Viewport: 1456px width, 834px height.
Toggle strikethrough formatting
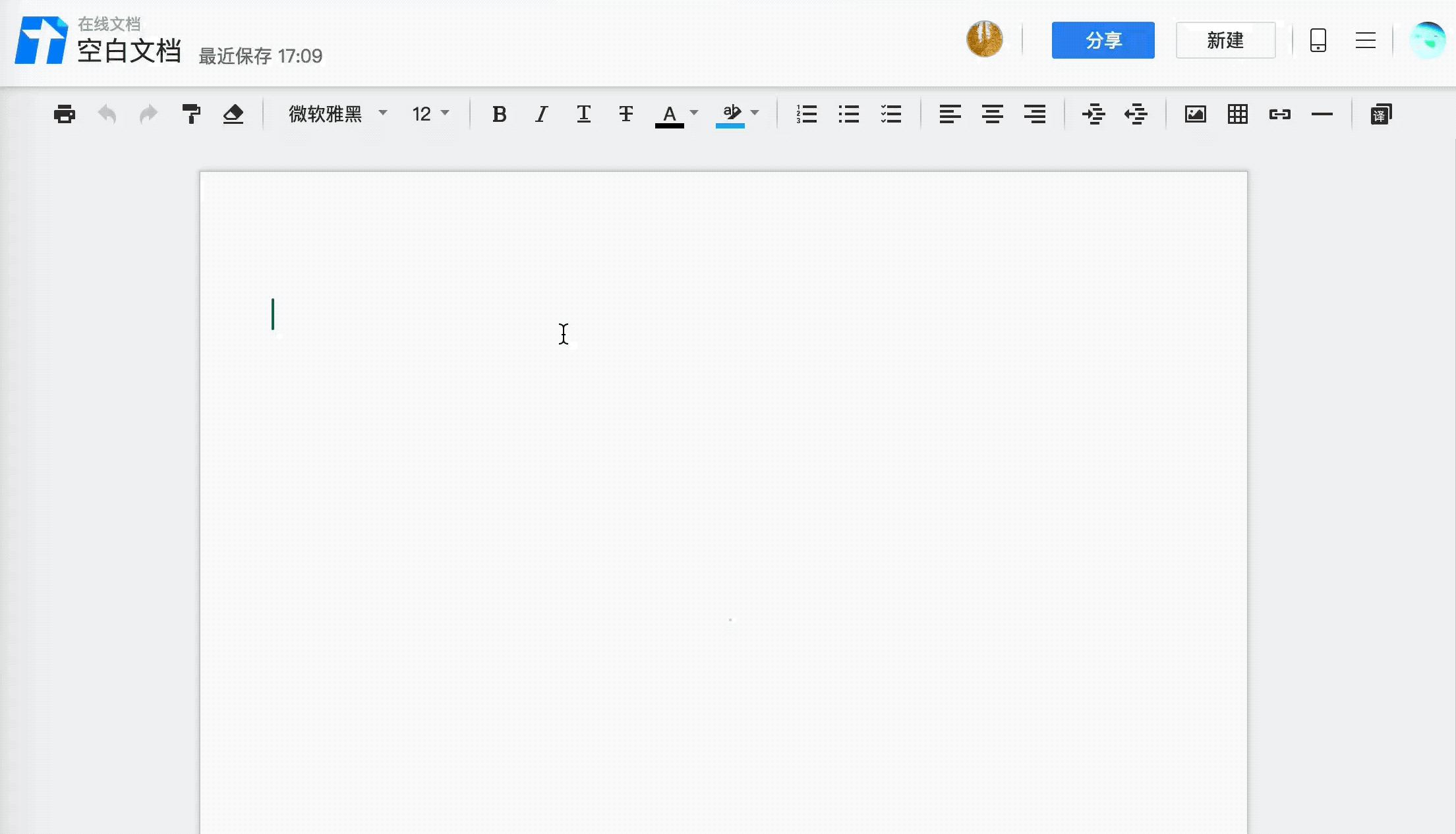[x=626, y=115]
